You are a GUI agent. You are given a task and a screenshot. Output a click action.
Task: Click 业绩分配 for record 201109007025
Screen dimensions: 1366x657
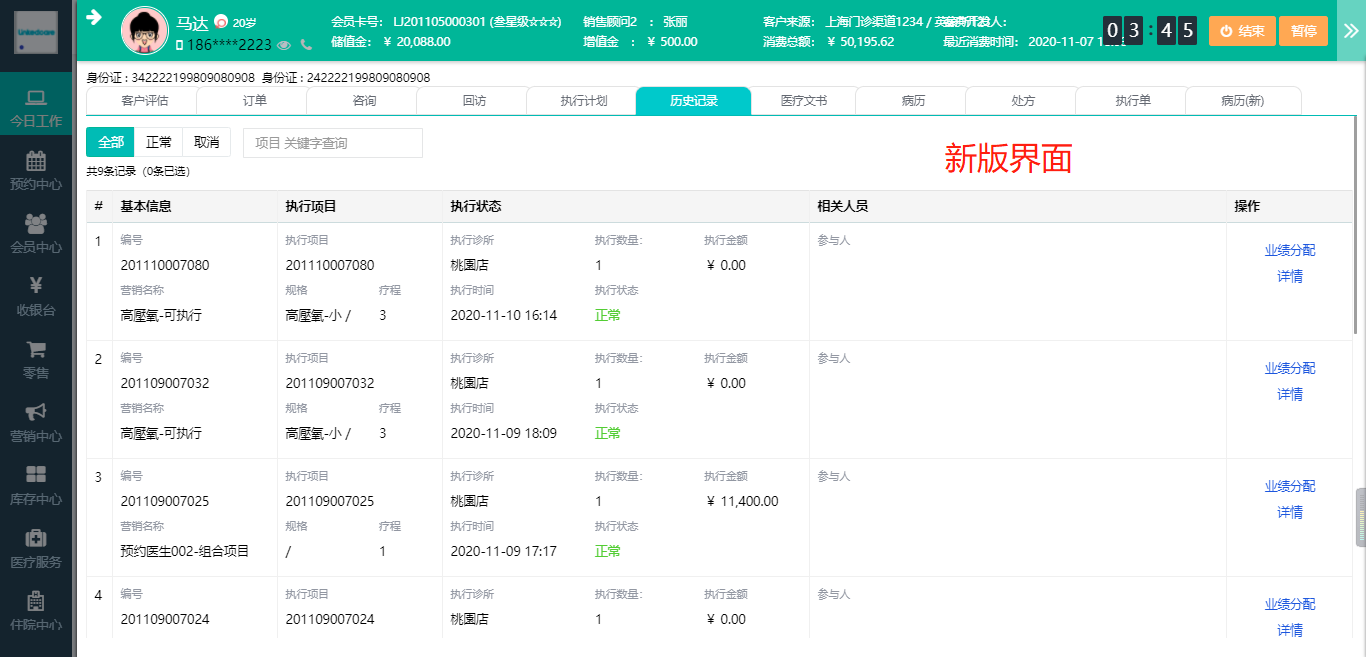1290,486
